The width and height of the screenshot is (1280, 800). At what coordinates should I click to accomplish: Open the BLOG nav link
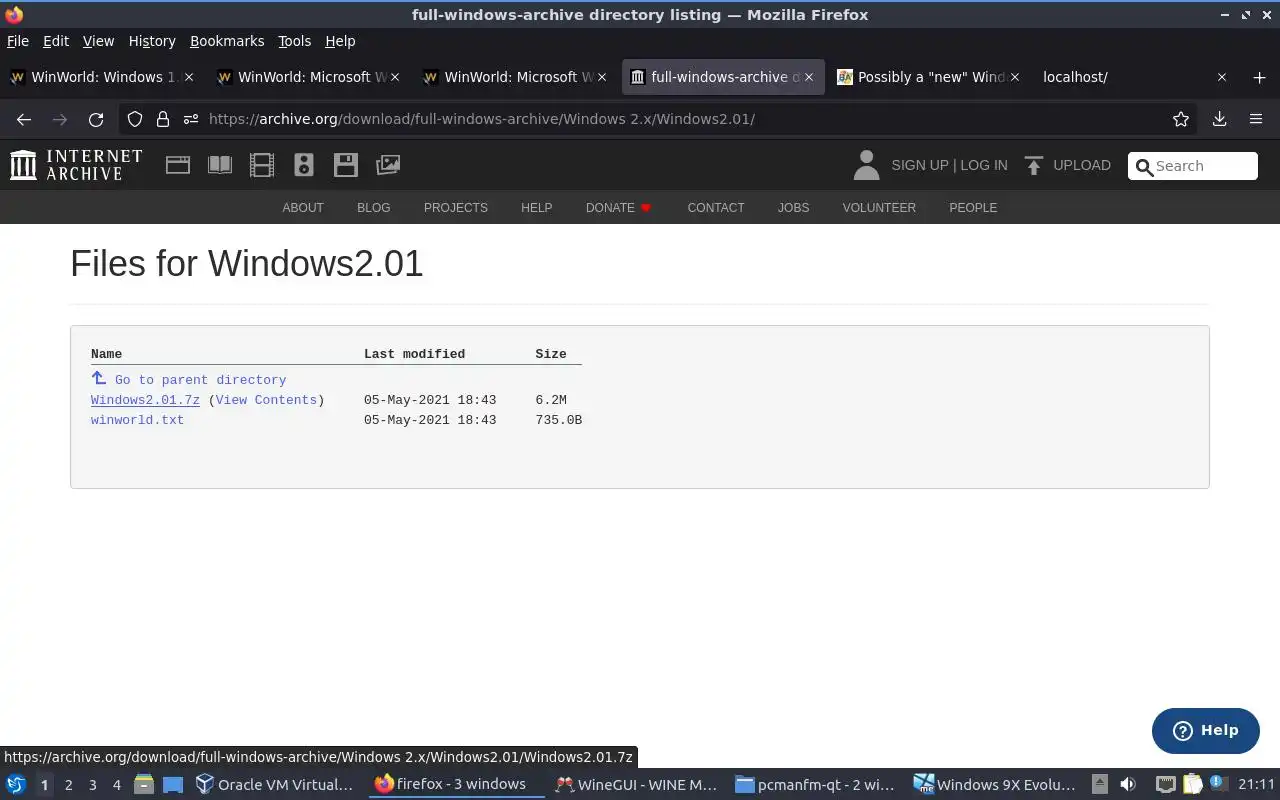click(x=374, y=208)
